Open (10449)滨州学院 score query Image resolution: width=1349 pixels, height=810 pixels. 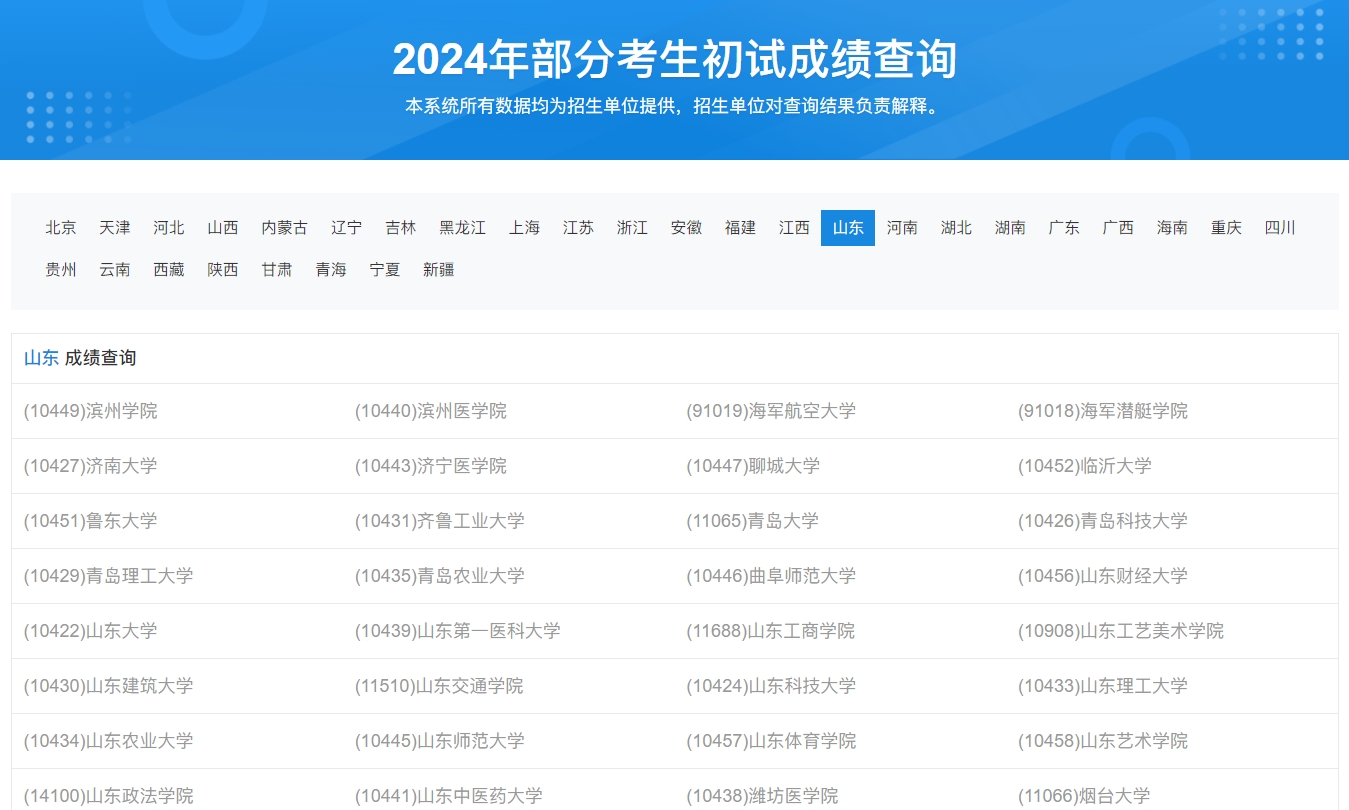tap(91, 411)
